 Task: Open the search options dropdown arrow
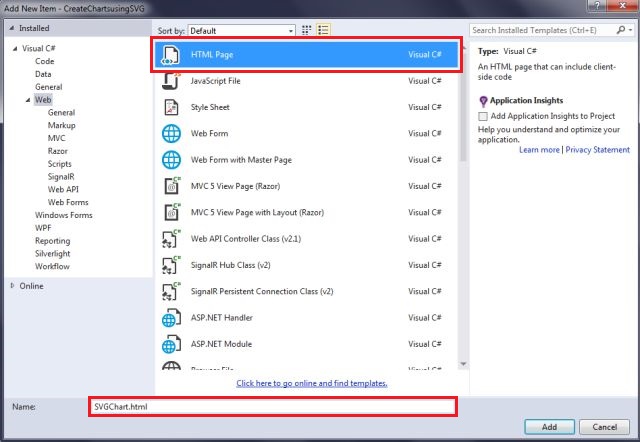(x=630, y=30)
